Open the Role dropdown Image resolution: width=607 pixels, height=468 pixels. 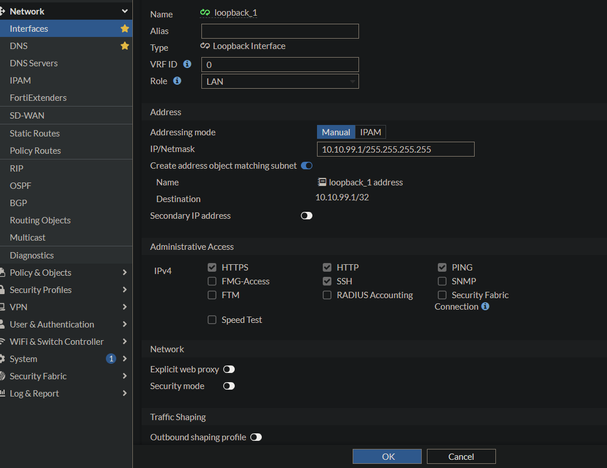279,81
